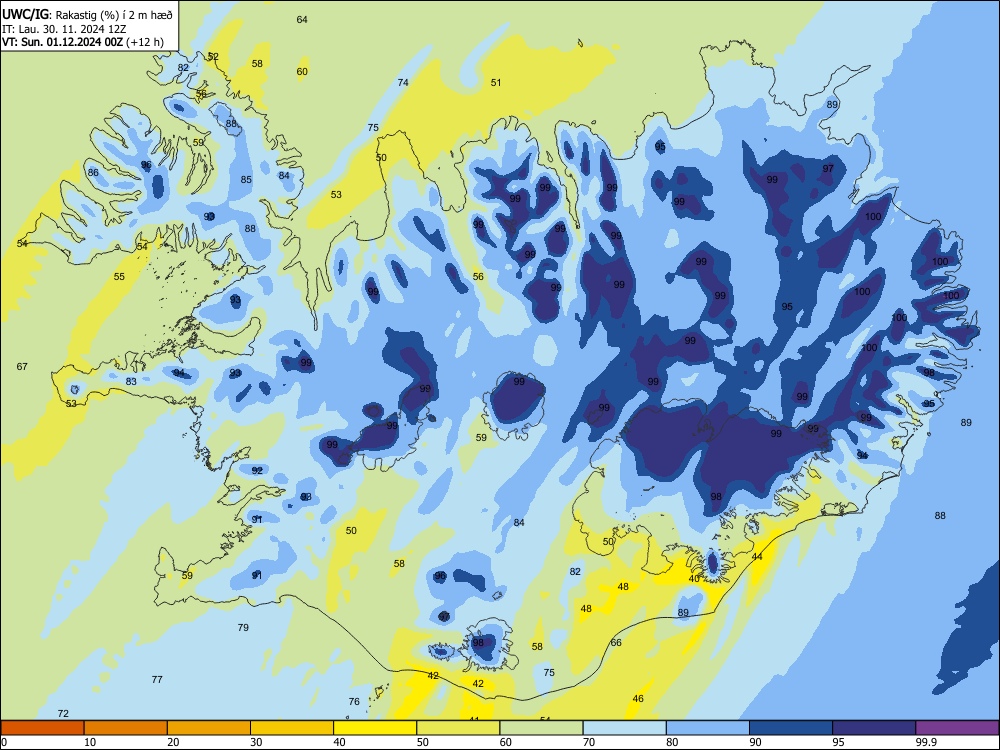Click the legend tick label '80'
The width and height of the screenshot is (1000, 750).
tap(672, 742)
